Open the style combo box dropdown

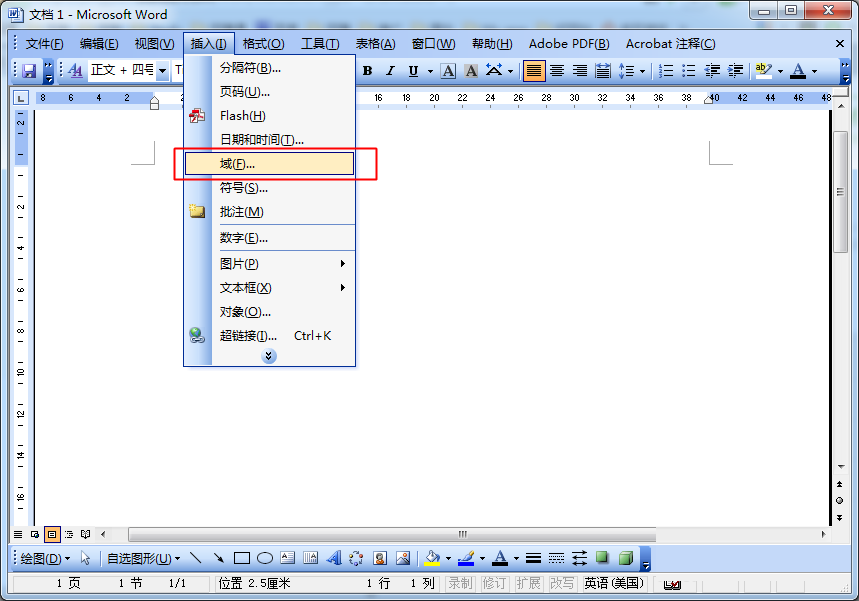pos(162,71)
